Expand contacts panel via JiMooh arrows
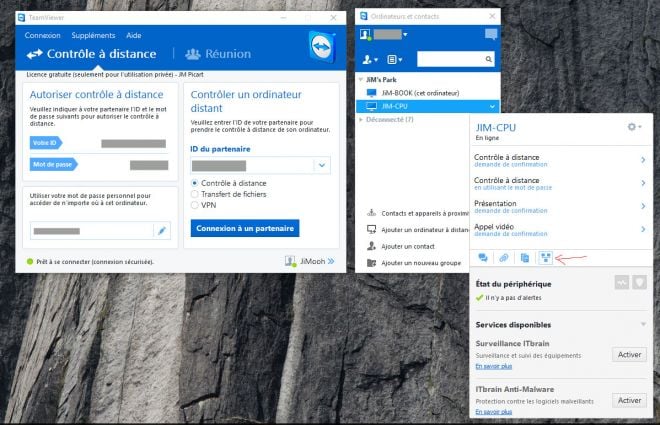The width and height of the screenshot is (660, 425). pyautogui.click(x=331, y=261)
